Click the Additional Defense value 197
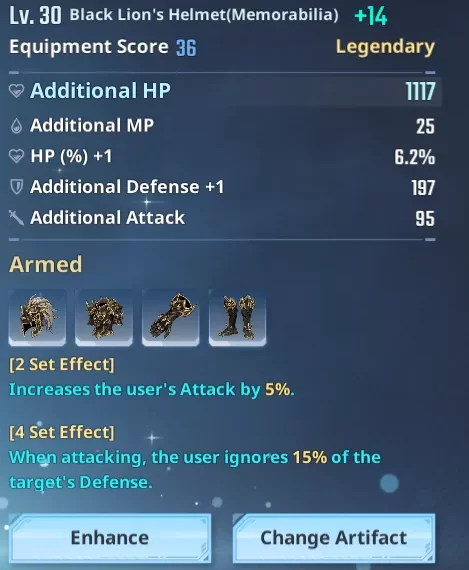This screenshot has height=570, width=469. pos(423,188)
